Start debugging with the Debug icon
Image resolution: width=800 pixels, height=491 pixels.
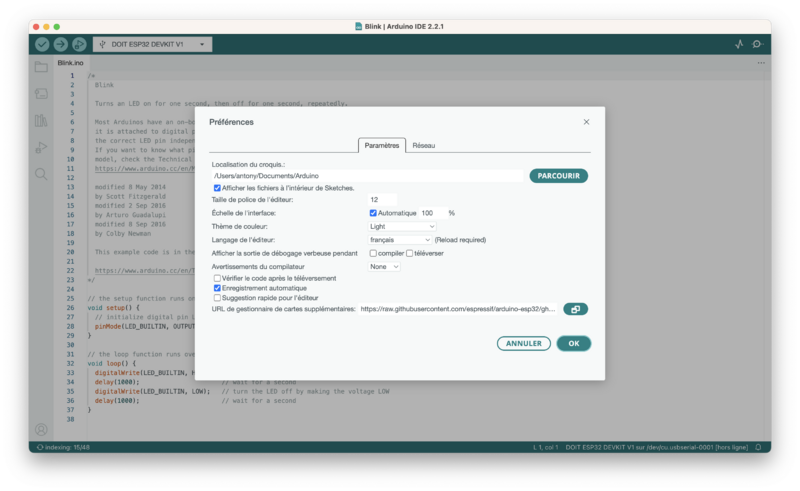(x=79, y=44)
